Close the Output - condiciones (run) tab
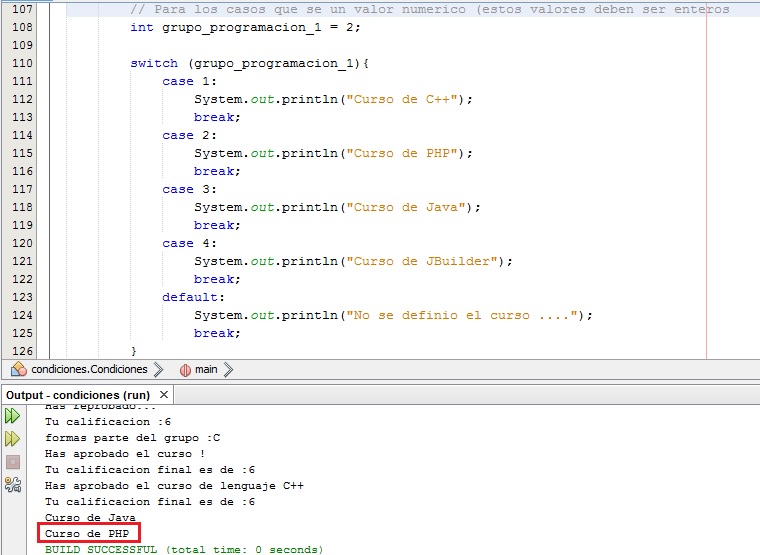Screen dimensions: 760x555 [164, 395]
